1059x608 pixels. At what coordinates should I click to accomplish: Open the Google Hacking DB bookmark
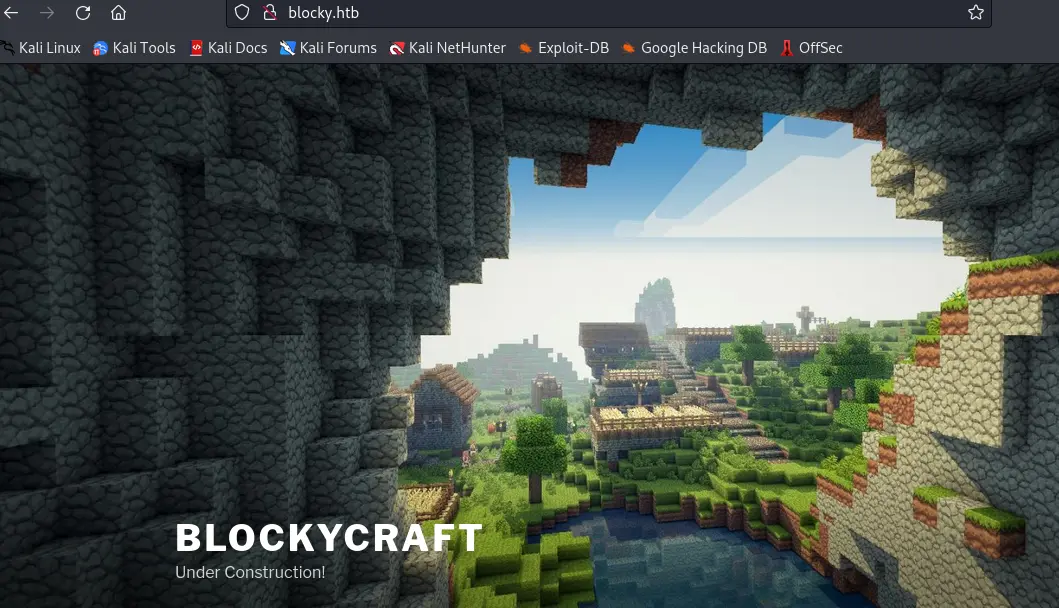694,48
